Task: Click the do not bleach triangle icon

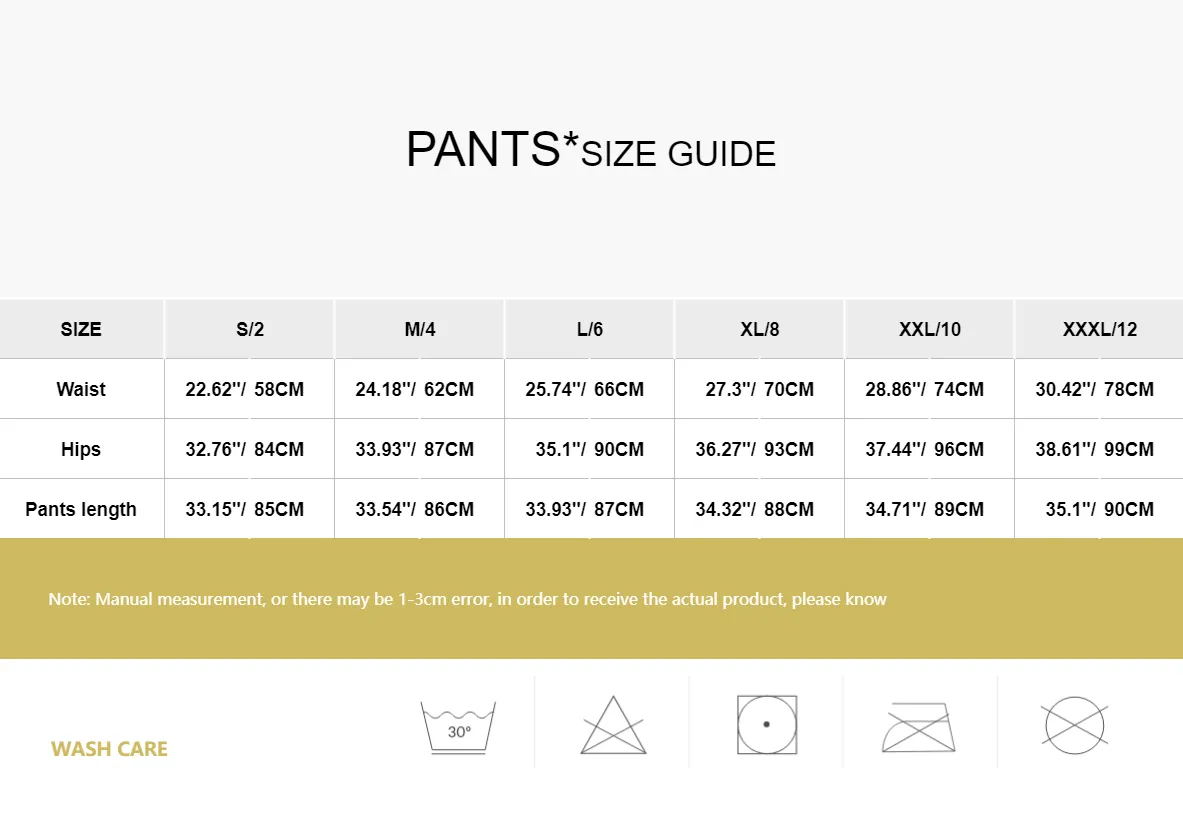Action: tap(613, 725)
